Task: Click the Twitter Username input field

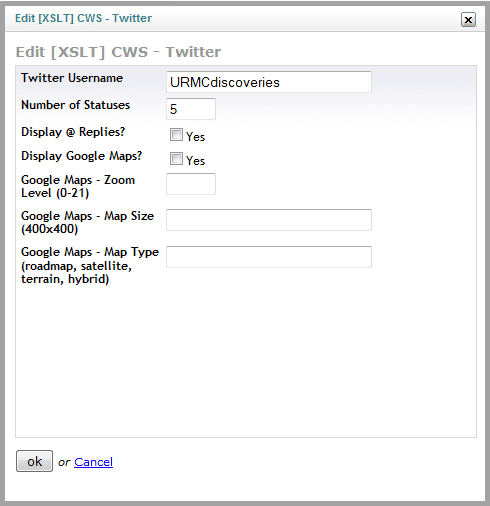Action: tap(269, 82)
